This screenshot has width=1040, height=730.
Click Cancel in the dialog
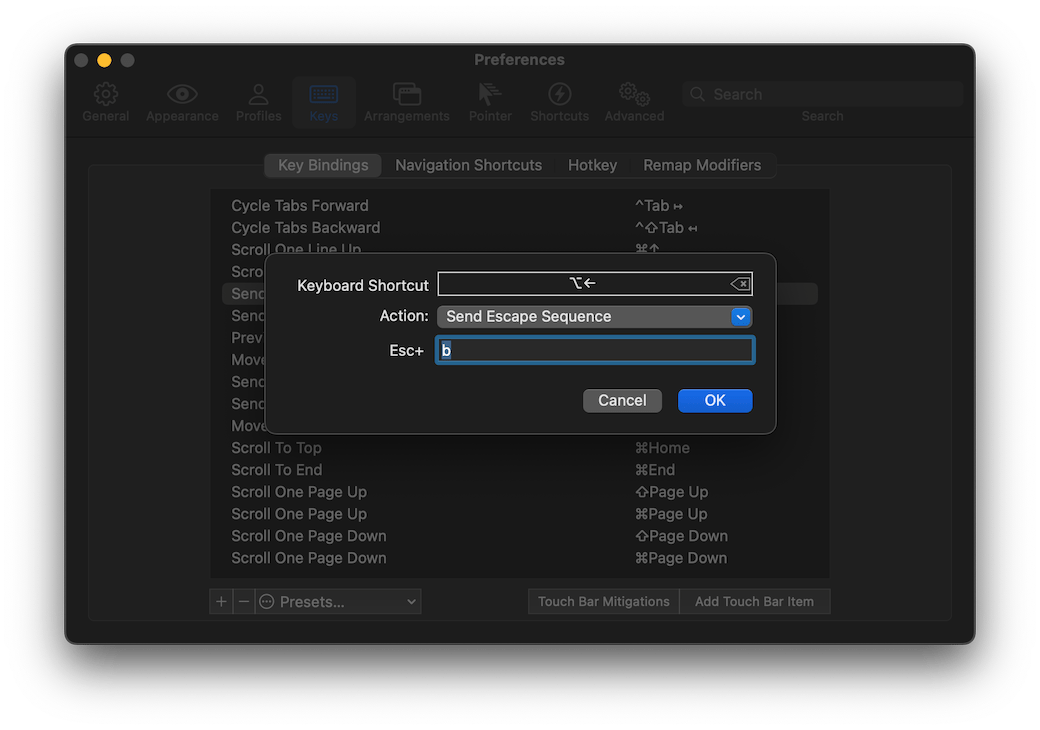[x=622, y=400]
